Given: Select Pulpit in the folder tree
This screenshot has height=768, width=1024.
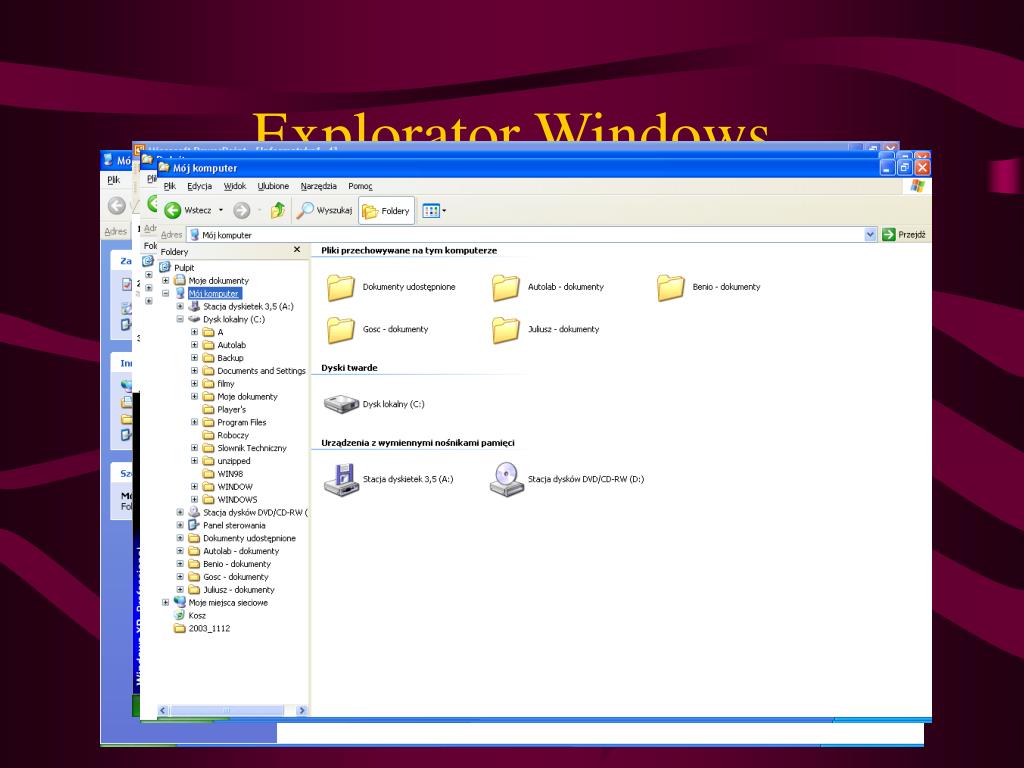Looking at the screenshot, I should 184,268.
